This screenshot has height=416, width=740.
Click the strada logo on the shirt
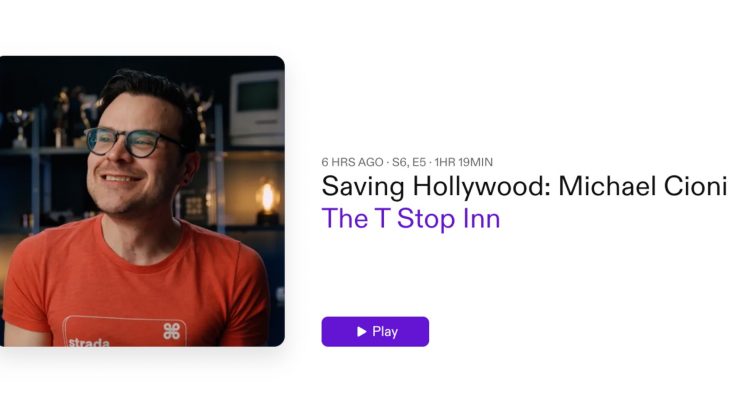(89, 342)
